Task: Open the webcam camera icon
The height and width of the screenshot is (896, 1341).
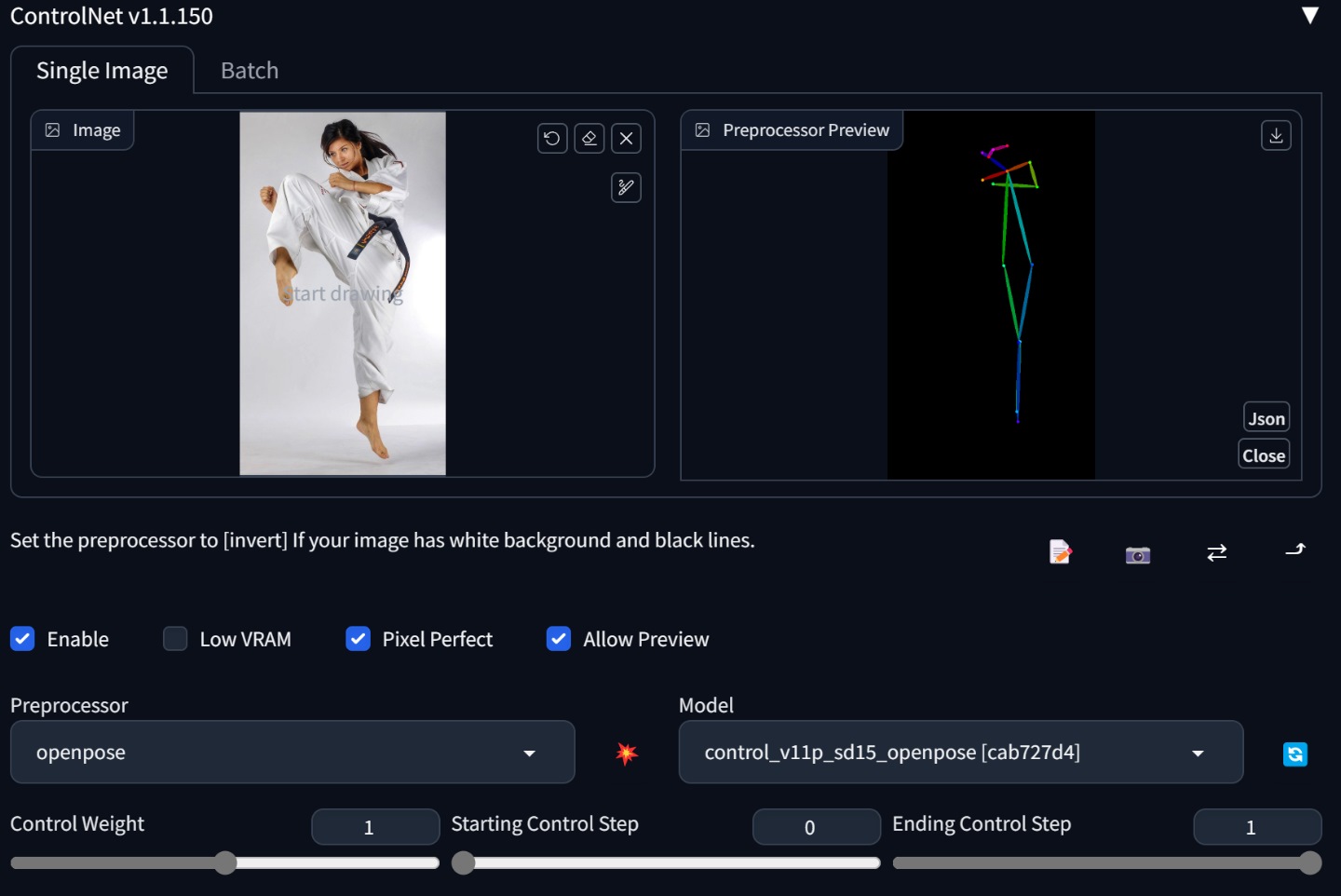Action: (1138, 555)
